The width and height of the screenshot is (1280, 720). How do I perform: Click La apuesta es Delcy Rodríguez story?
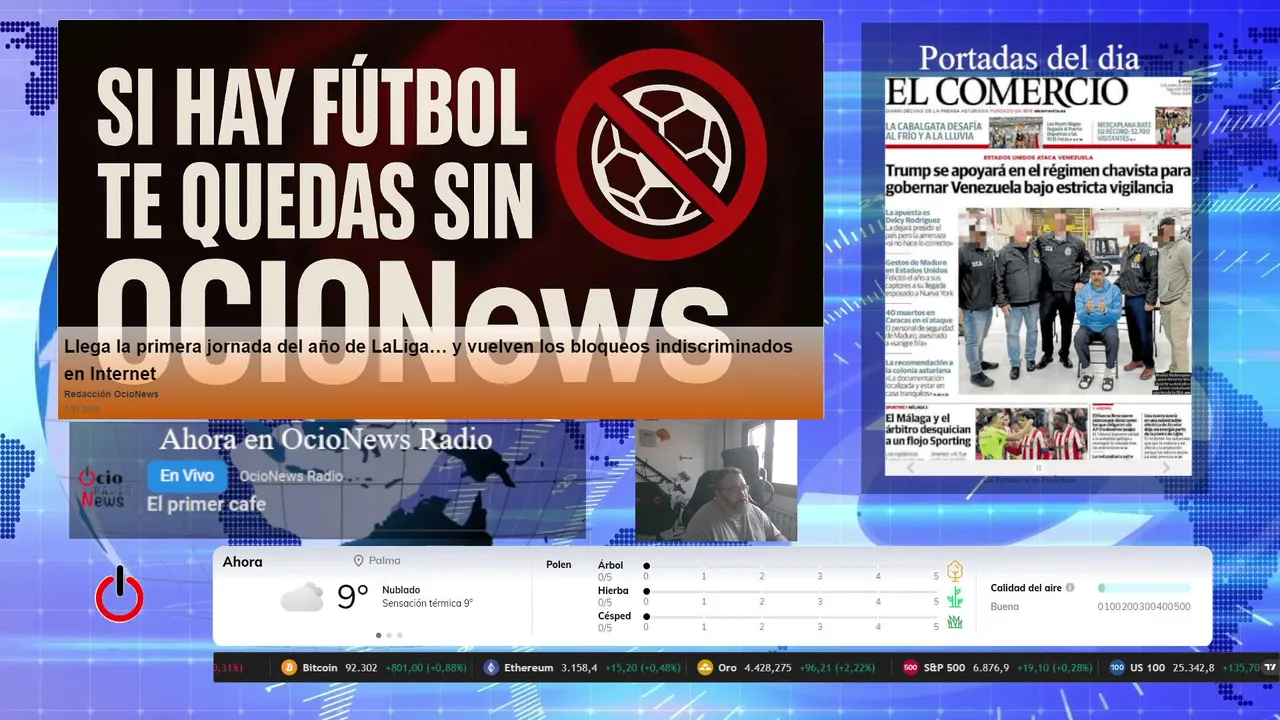[x=919, y=229]
